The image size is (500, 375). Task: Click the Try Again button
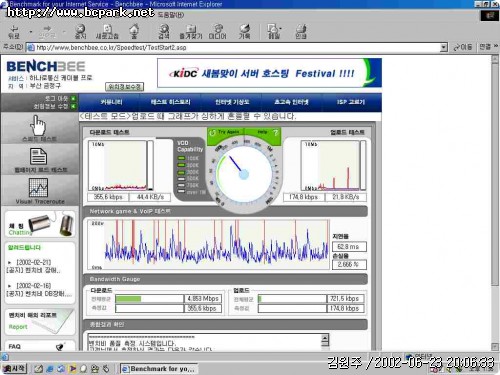pos(225,133)
